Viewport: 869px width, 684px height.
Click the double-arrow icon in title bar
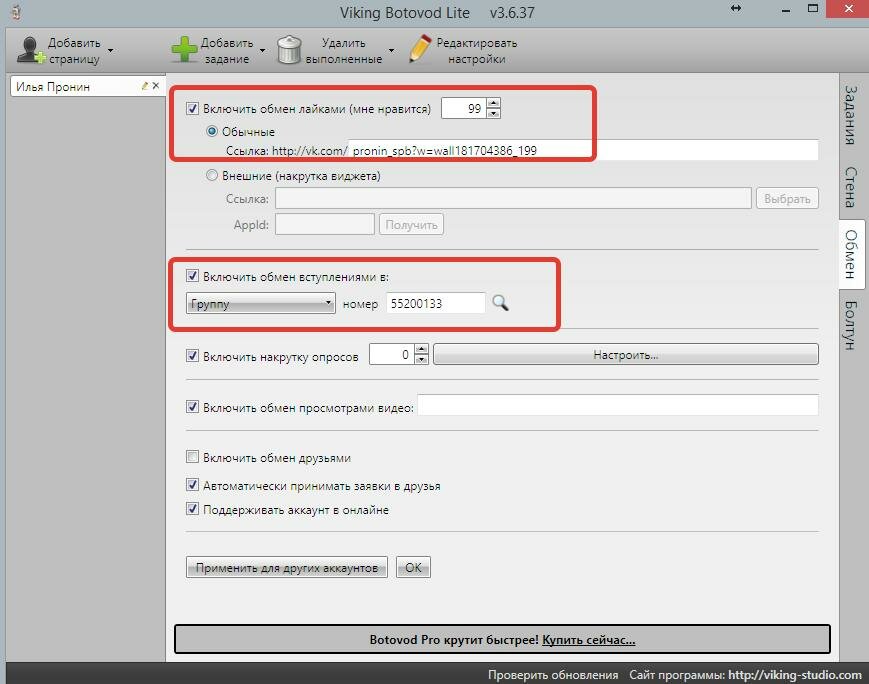point(736,8)
